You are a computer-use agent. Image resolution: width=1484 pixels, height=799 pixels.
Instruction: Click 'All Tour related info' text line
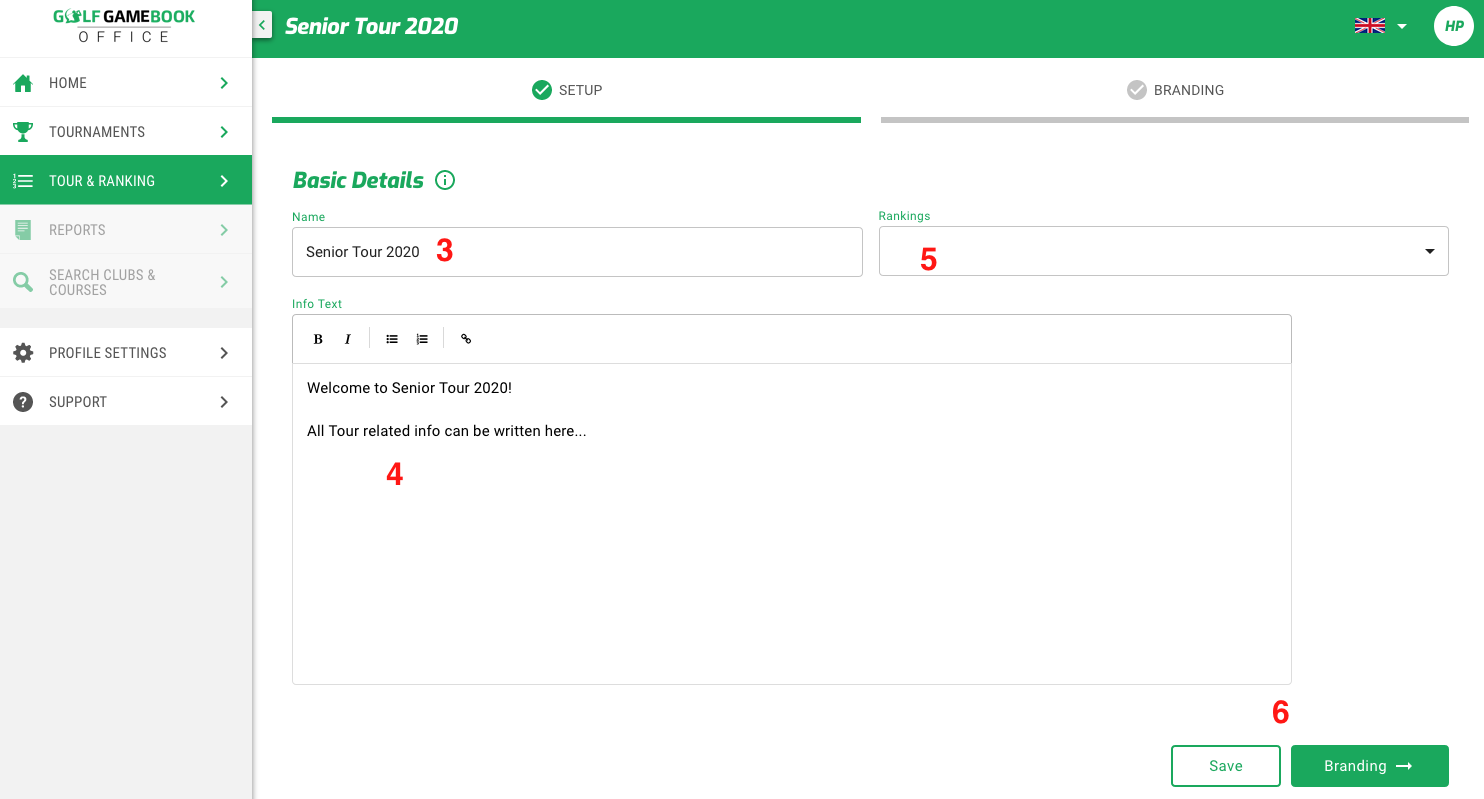pyautogui.click(x=447, y=432)
